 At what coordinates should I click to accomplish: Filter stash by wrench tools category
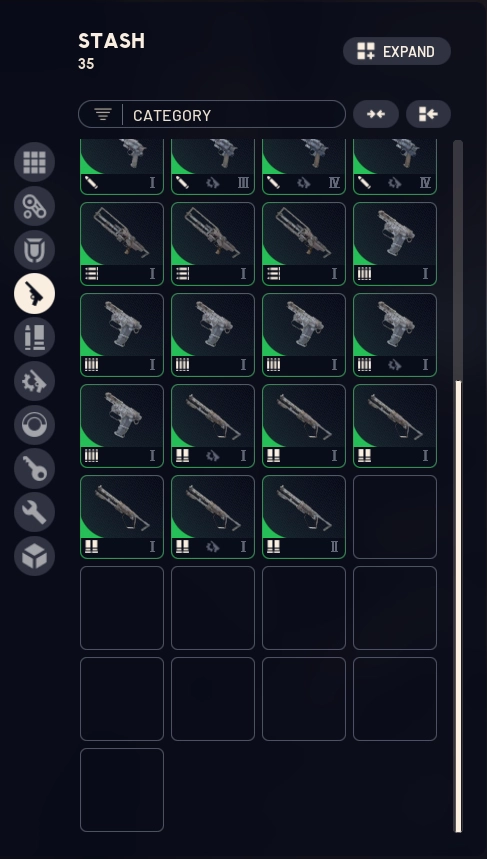(35, 513)
